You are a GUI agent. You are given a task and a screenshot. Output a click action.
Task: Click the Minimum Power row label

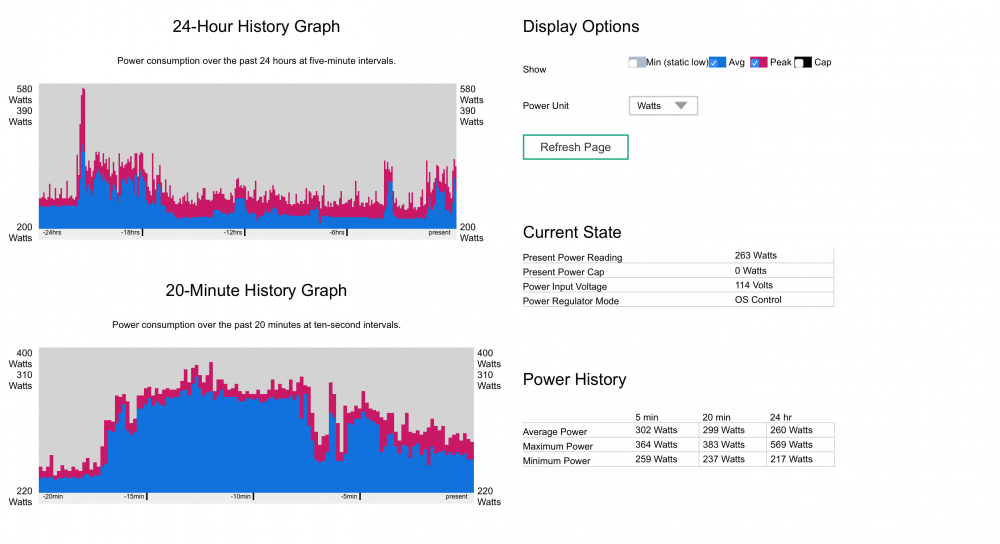(x=556, y=461)
